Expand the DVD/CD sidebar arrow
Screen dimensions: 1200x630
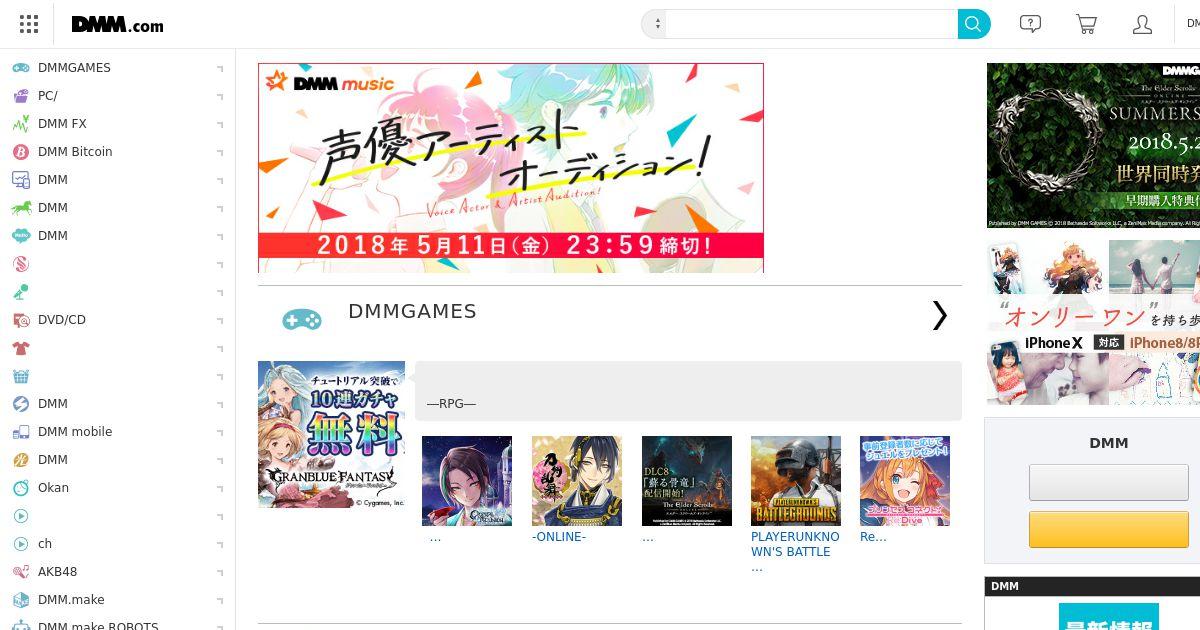220,320
